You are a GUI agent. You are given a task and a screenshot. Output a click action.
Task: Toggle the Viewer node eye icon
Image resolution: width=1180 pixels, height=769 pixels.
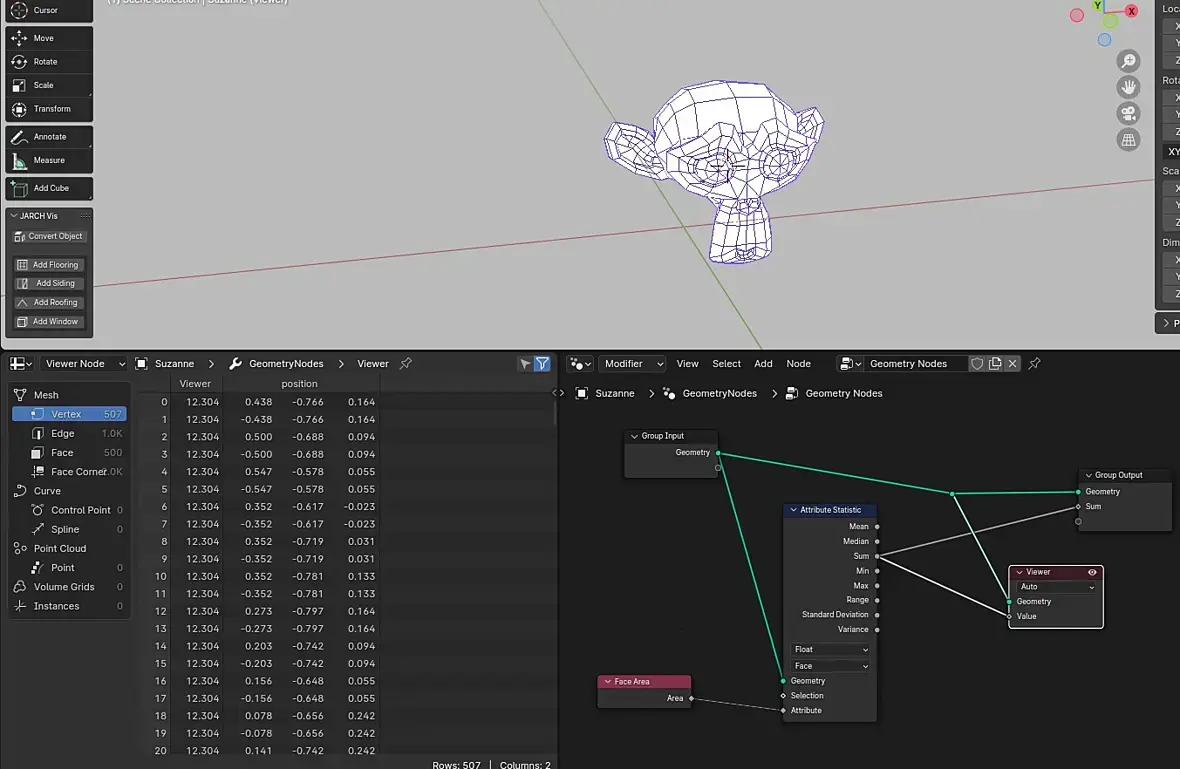[1092, 572]
